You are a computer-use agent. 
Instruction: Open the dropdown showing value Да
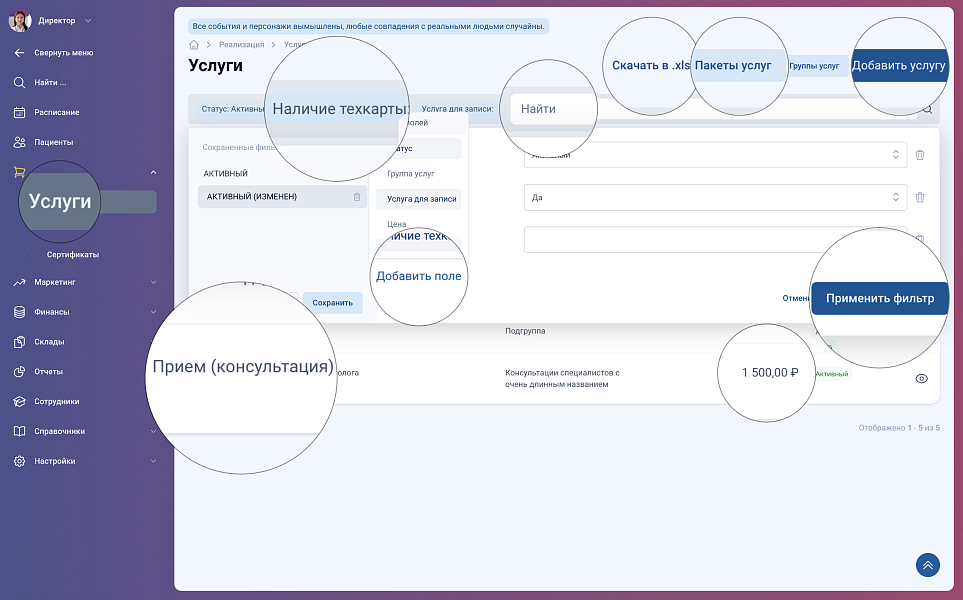point(715,198)
